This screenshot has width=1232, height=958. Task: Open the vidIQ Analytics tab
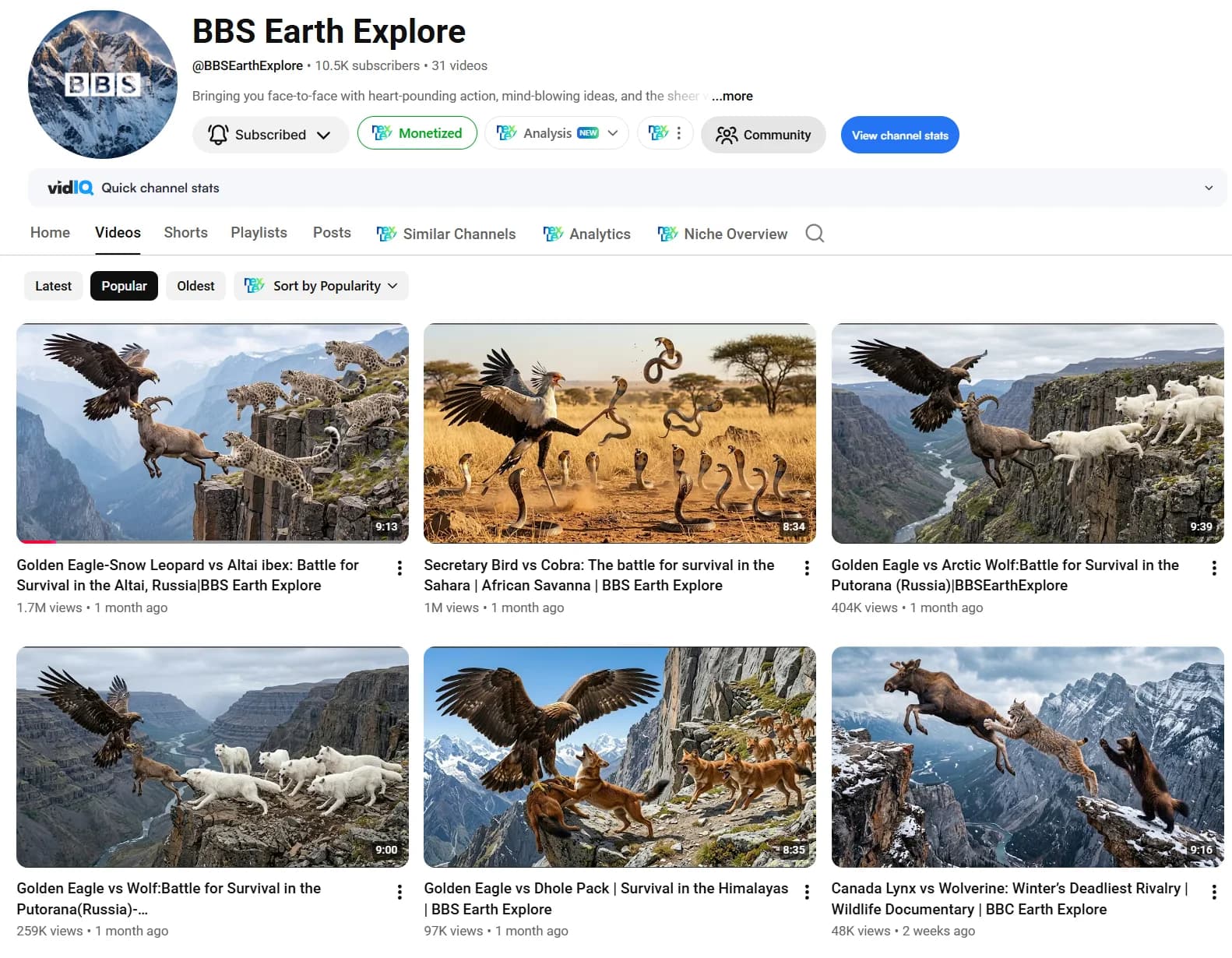click(586, 234)
